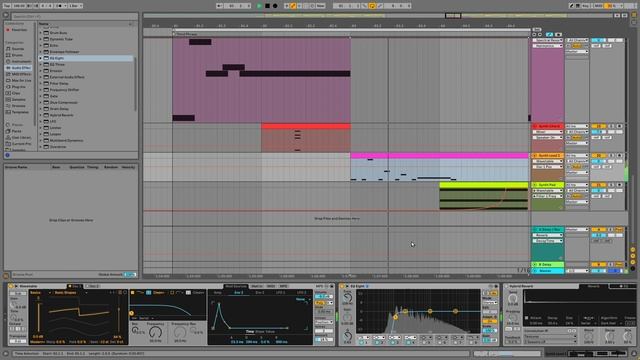Select Plug-Ins category in browser
The width and height of the screenshot is (640, 360).
click(x=18, y=87)
